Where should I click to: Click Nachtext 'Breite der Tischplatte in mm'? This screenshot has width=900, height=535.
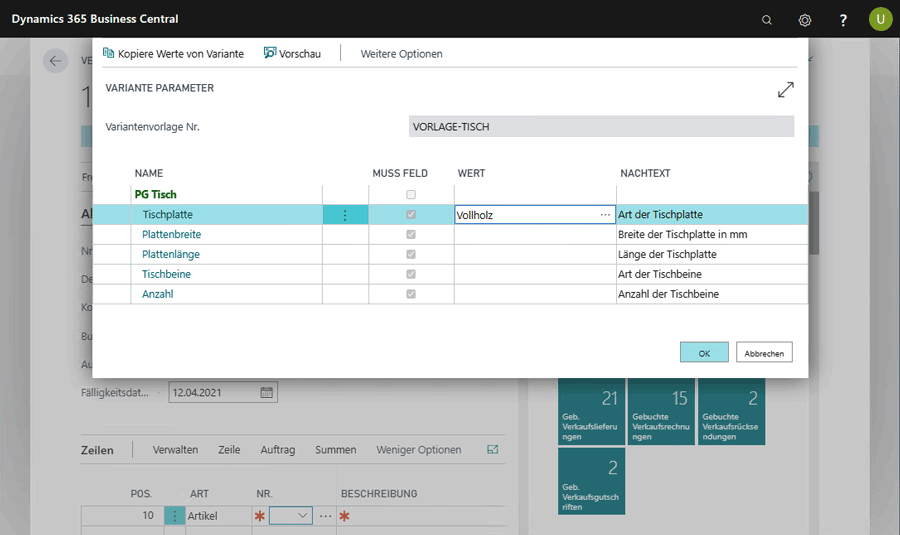[x=682, y=234]
